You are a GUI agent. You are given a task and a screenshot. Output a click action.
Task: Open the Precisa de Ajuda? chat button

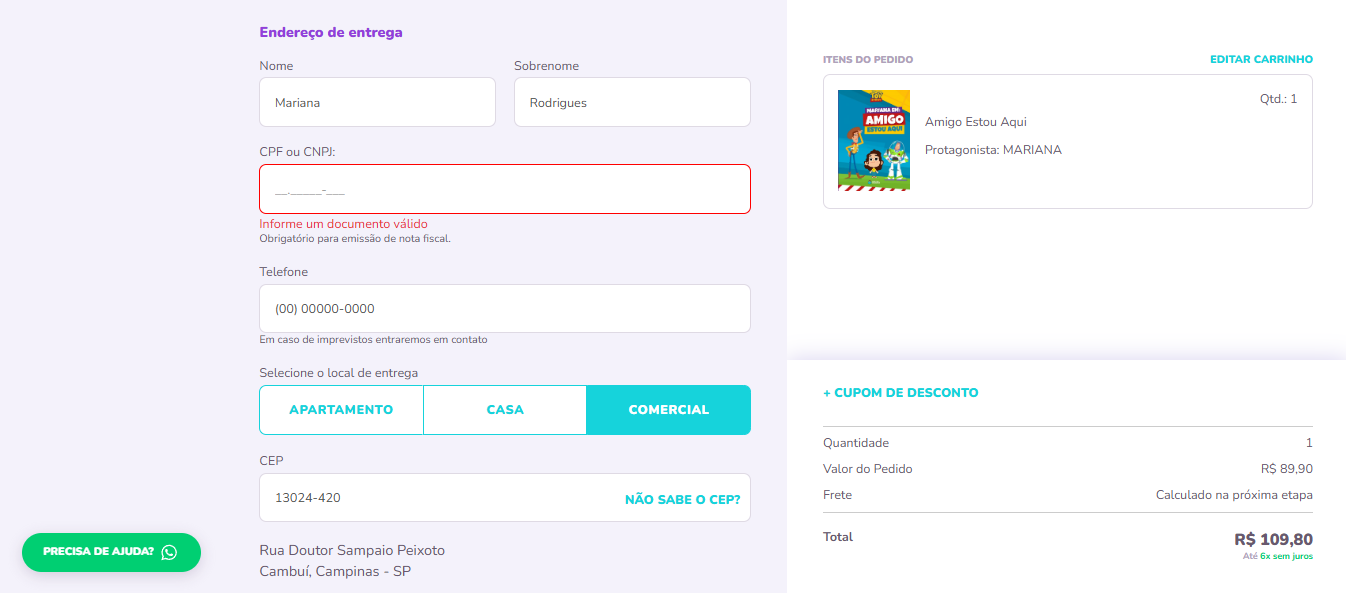pos(111,552)
